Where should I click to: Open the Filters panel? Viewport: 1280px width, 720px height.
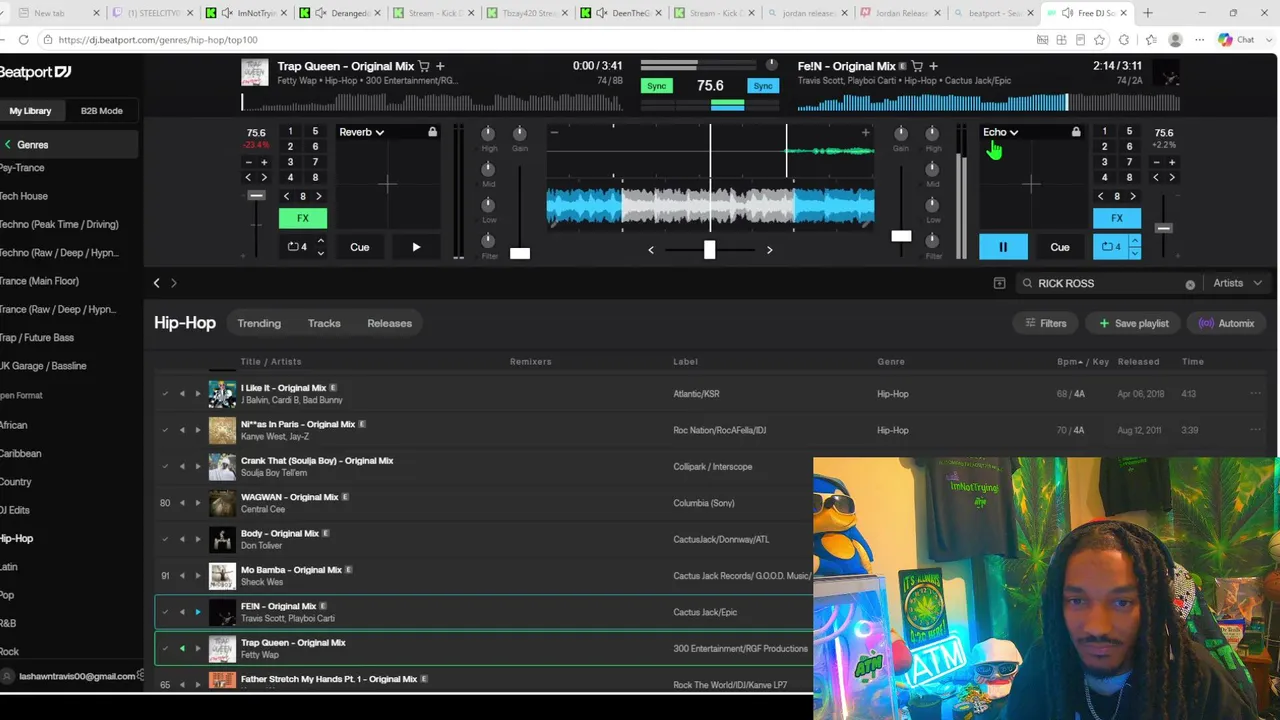coord(1046,323)
